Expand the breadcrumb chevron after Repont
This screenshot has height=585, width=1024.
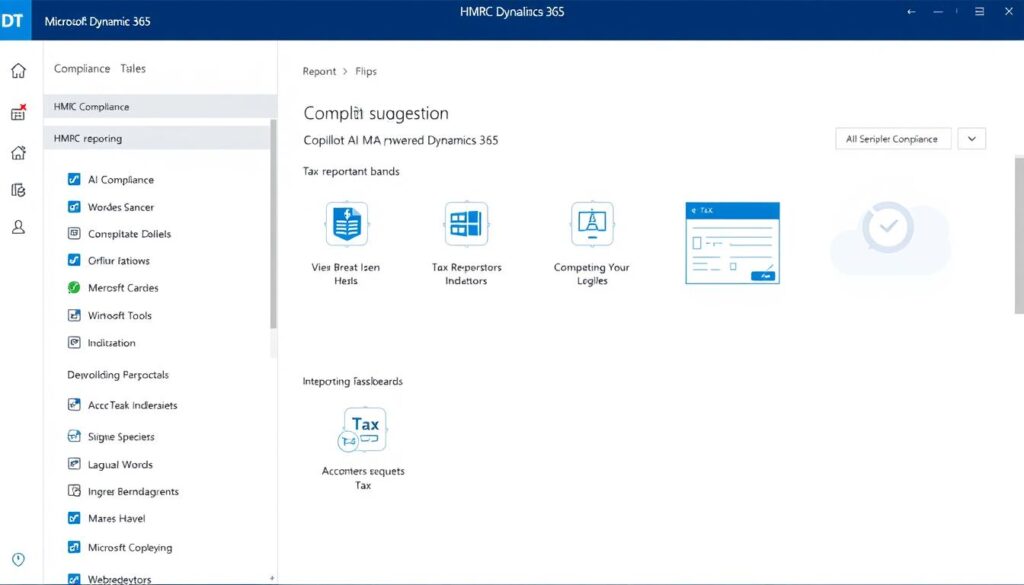coord(345,71)
